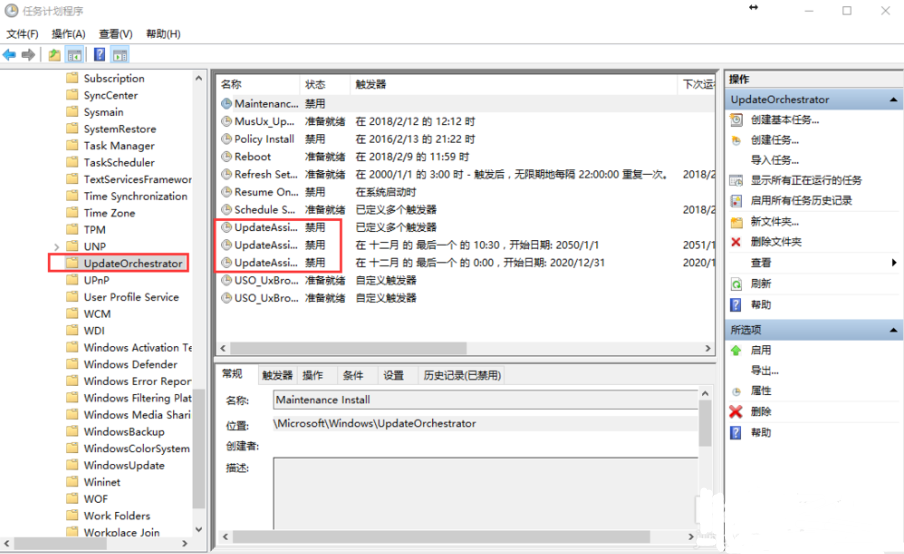The image size is (904, 554).
Task: Click the show running tasks icon
Action: 736,180
